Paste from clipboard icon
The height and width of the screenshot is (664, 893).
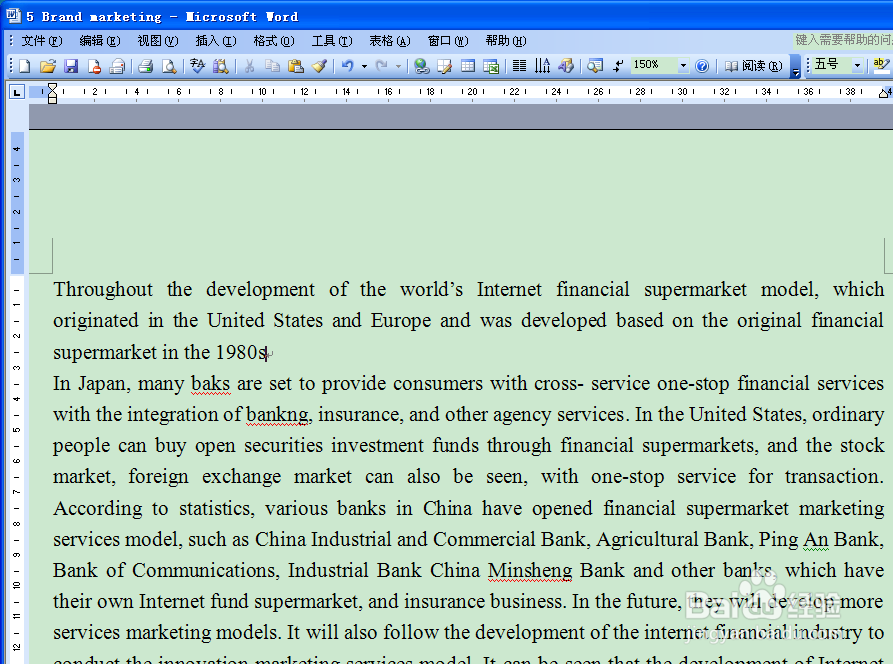[x=296, y=66]
